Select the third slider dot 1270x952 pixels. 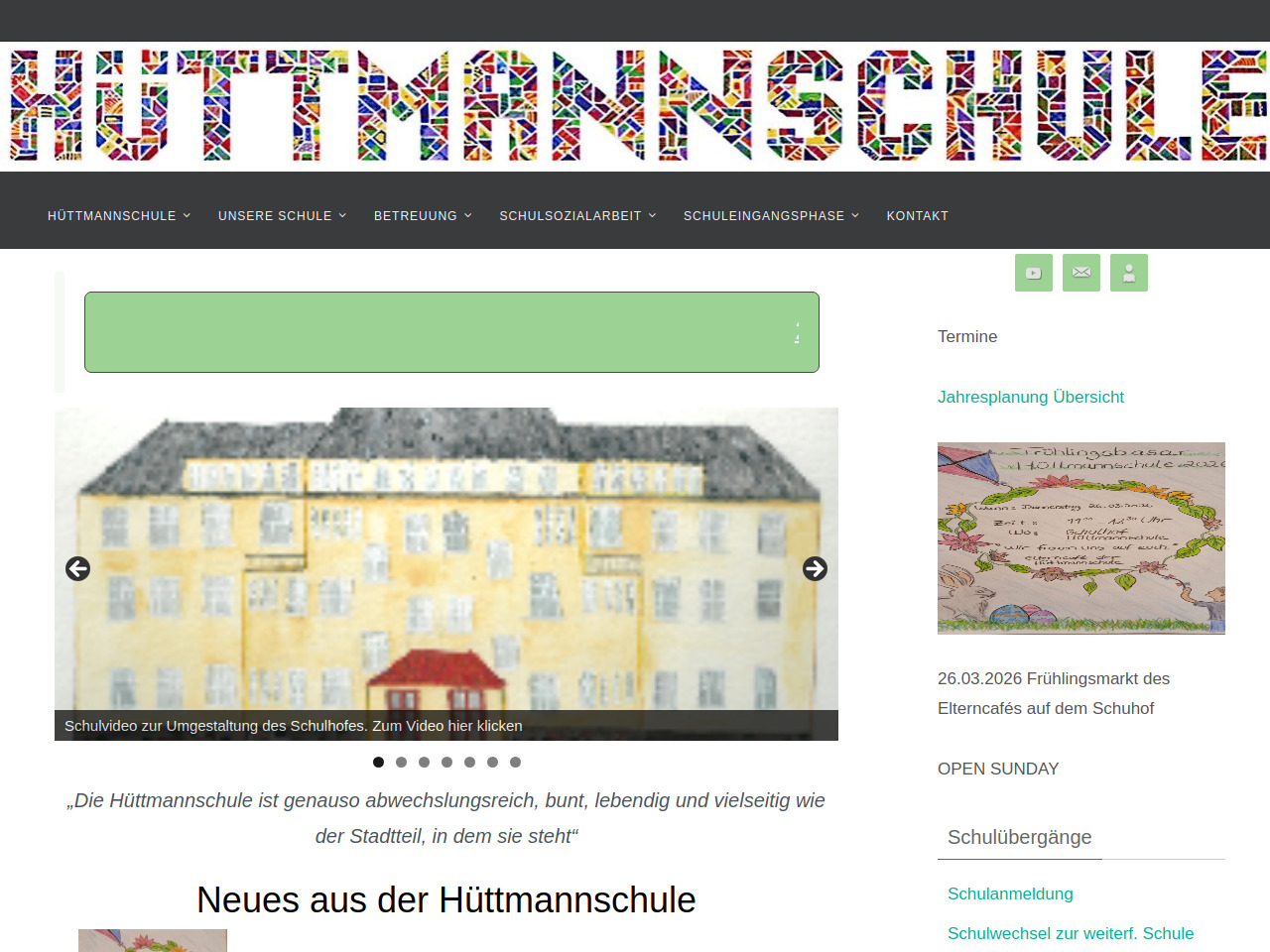pos(424,763)
